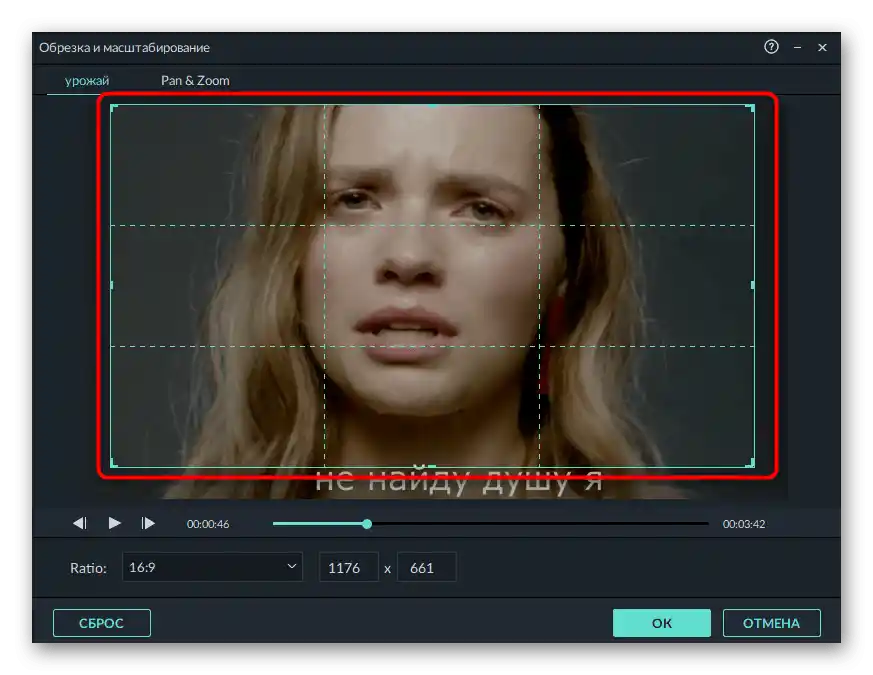873x675 pixels.
Task: Click the bottom-right crop corner handle
Action: [x=752, y=463]
